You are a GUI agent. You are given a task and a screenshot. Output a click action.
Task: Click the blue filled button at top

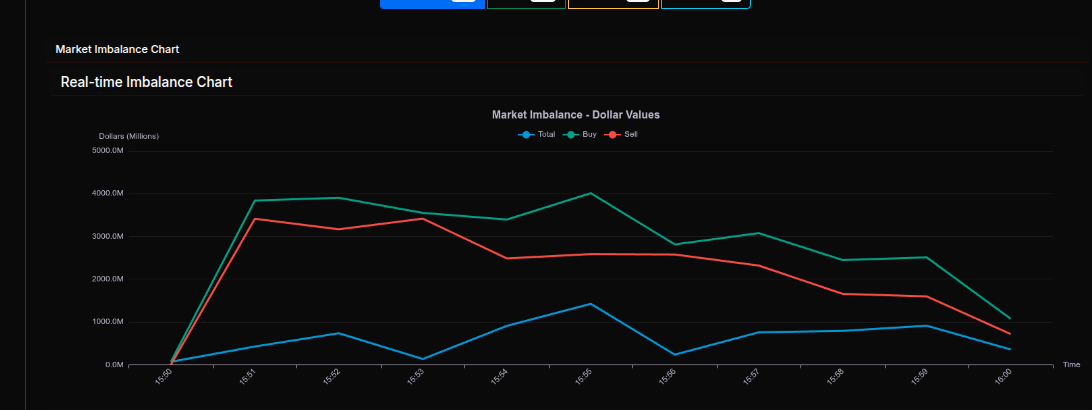point(431,3)
